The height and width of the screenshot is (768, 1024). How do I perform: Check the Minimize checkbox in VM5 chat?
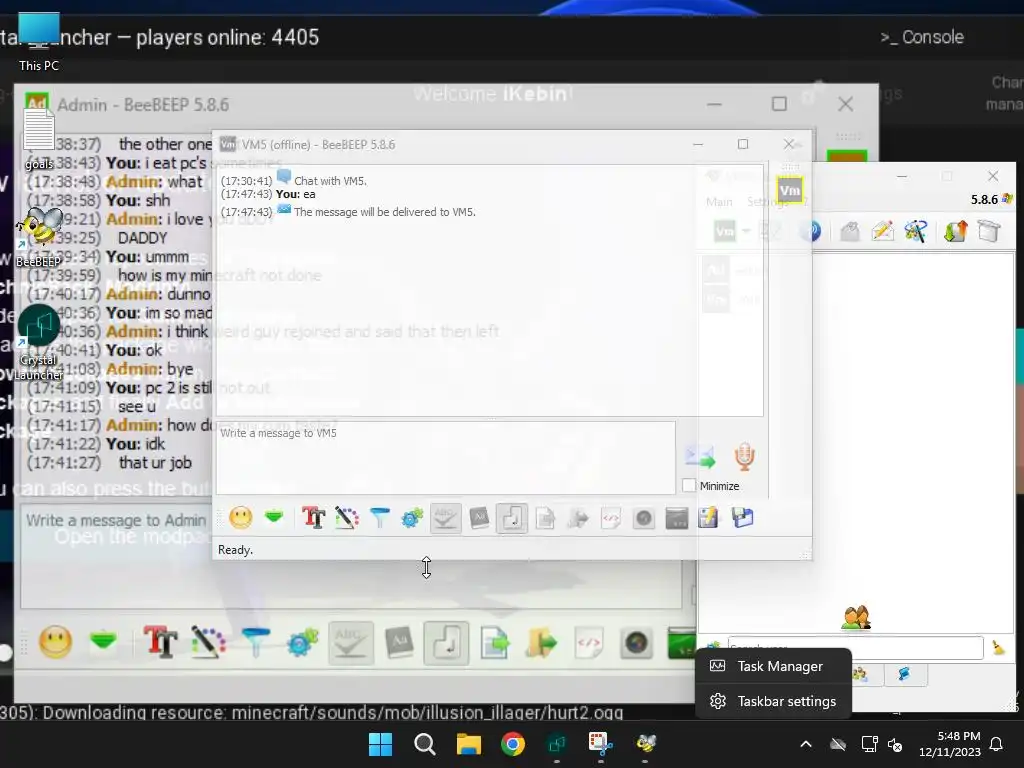point(689,486)
